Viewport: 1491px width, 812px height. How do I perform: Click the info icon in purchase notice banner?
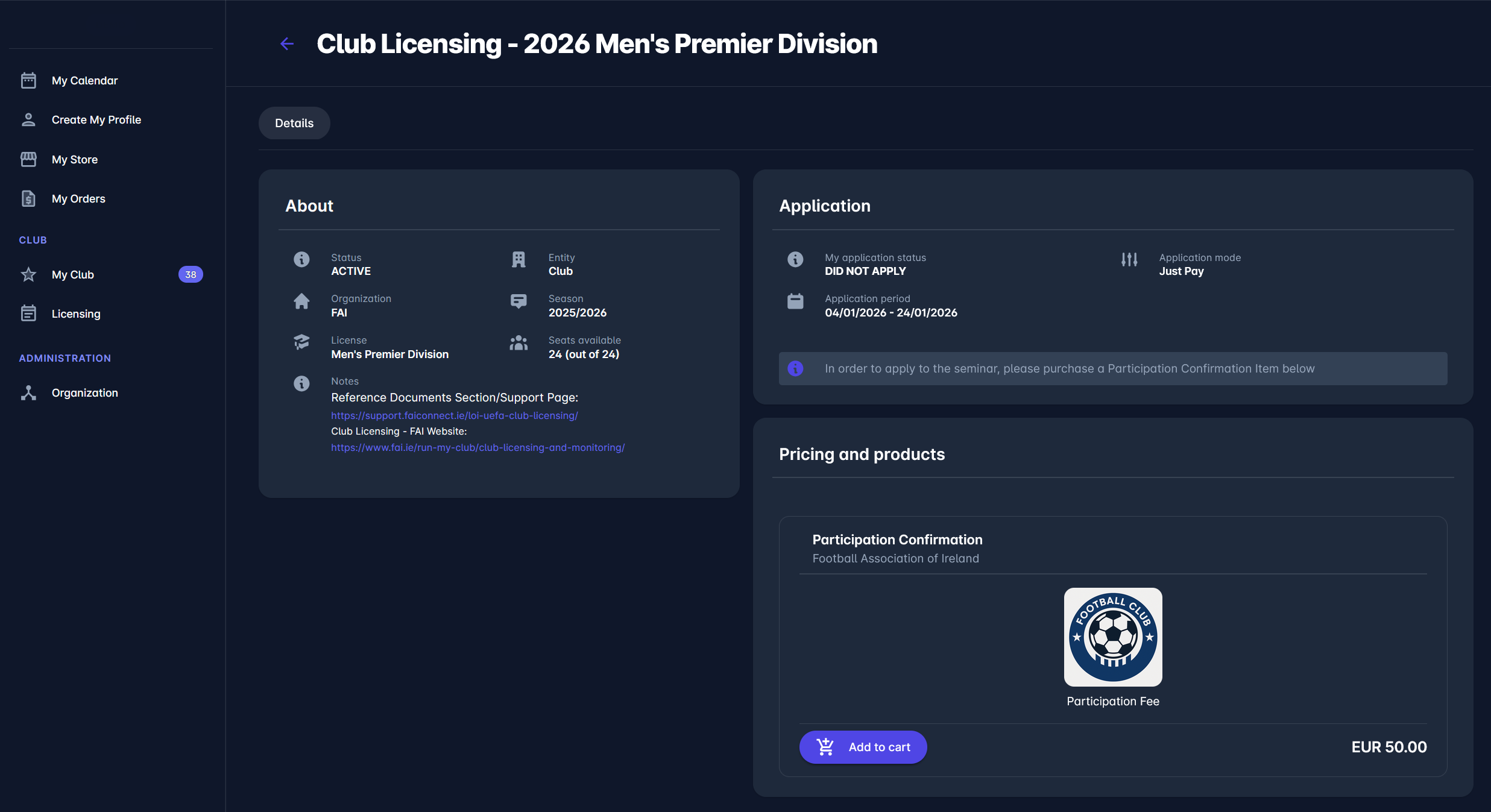795,368
